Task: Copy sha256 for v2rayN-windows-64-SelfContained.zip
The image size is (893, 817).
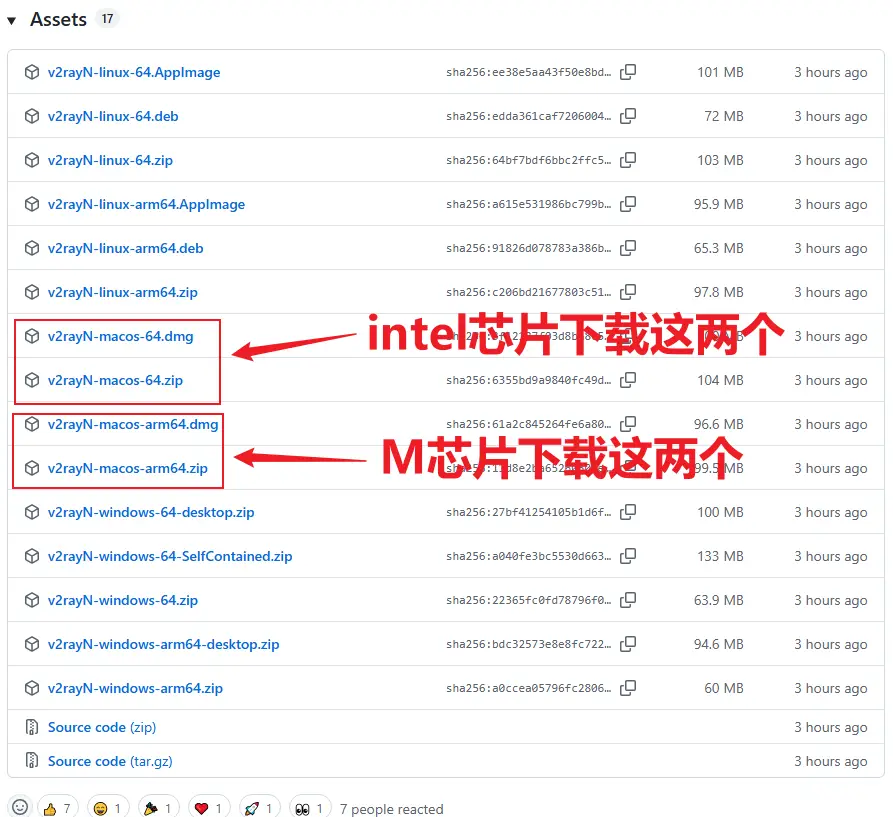Action: coord(628,556)
